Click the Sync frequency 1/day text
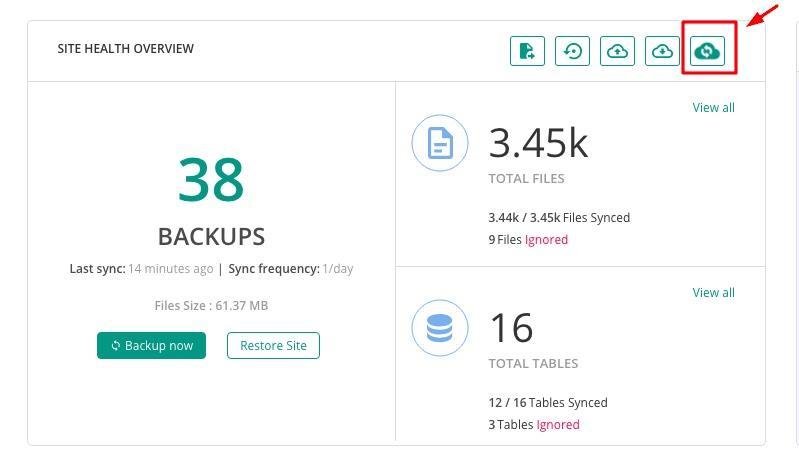The width and height of the screenshot is (799, 465). click(291, 269)
